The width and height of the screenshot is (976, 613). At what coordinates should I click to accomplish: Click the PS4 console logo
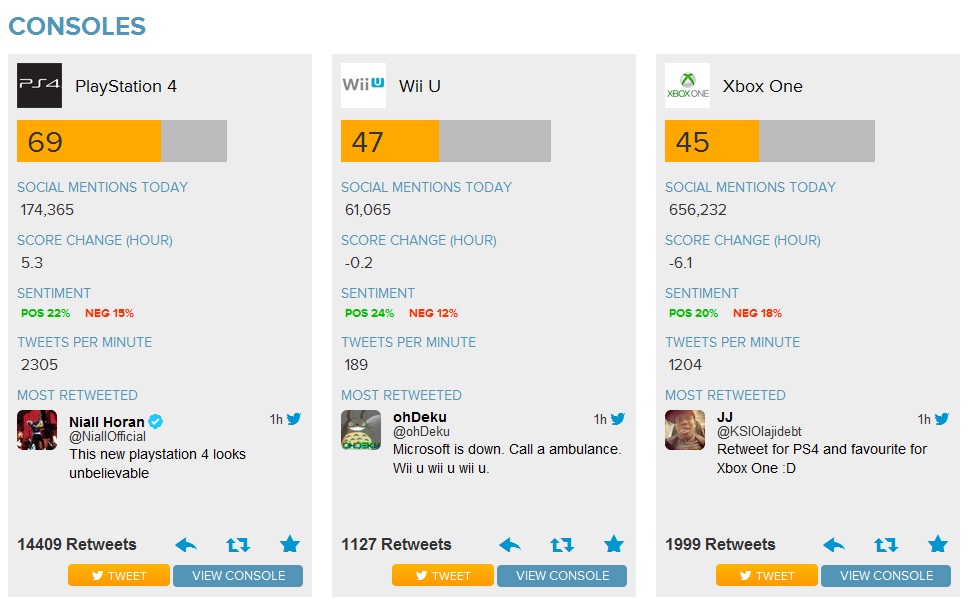(39, 86)
